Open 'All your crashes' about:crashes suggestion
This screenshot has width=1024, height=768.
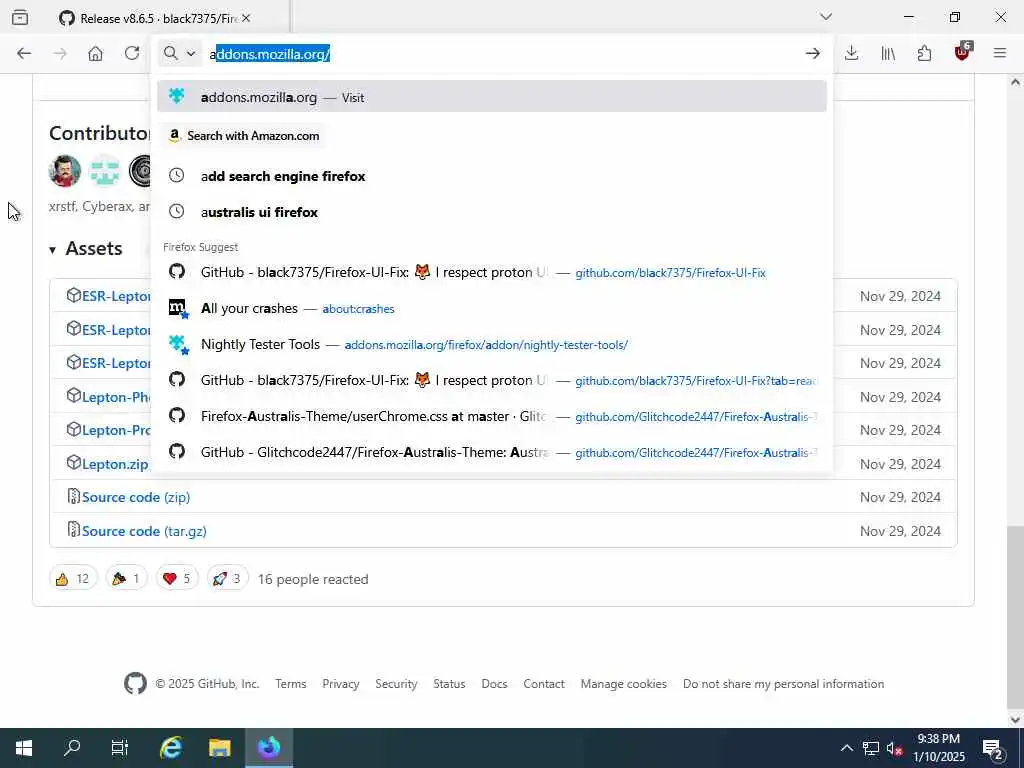click(492, 308)
